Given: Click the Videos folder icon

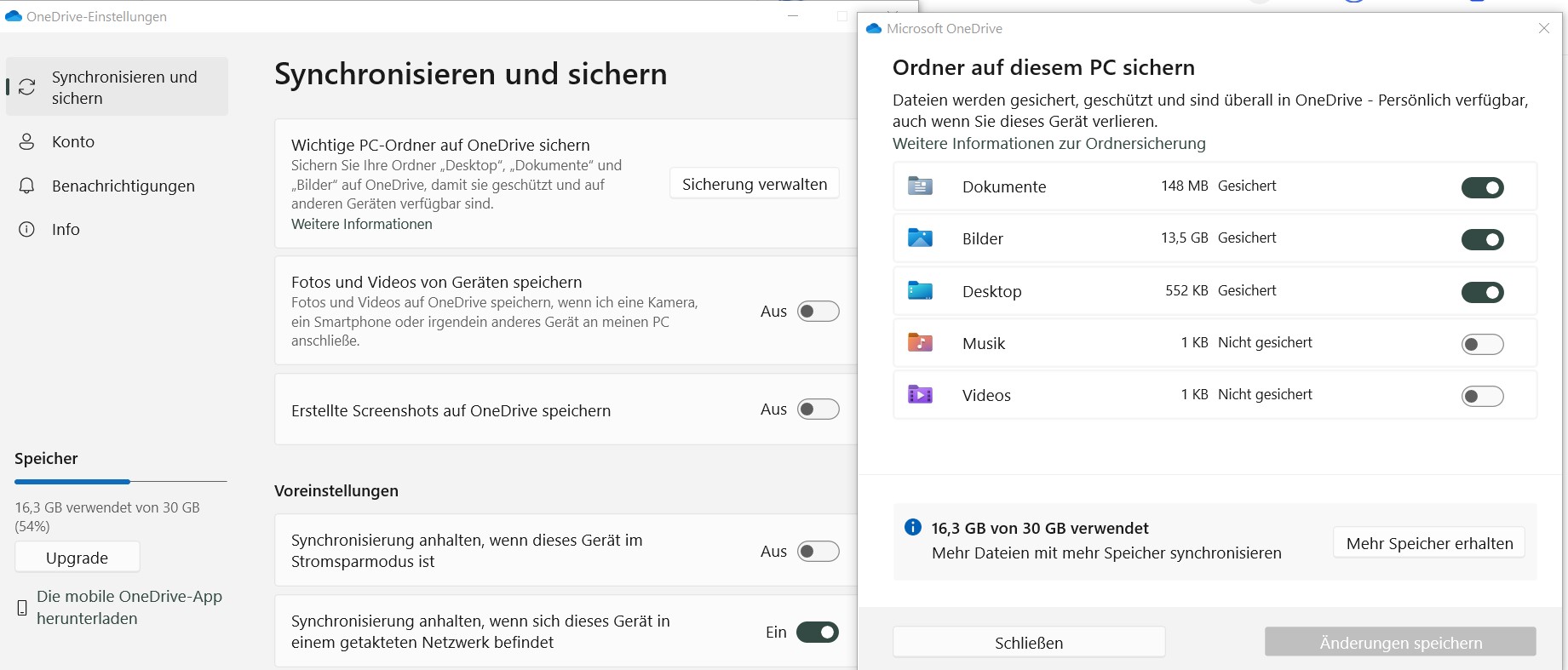Looking at the screenshot, I should pyautogui.click(x=920, y=395).
